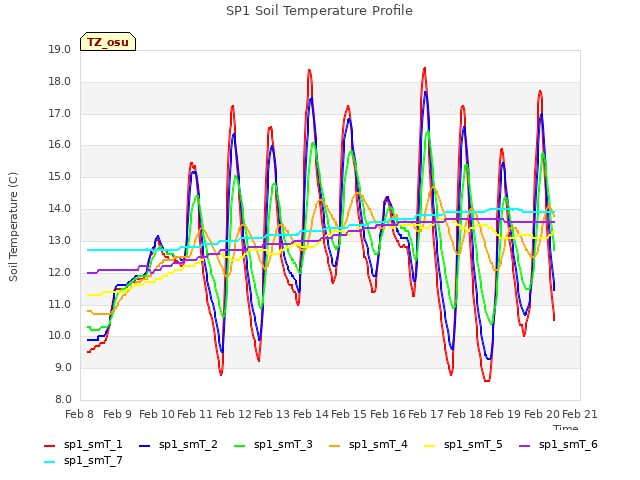Select the sp1_smT_4 legend label

click(x=378, y=444)
